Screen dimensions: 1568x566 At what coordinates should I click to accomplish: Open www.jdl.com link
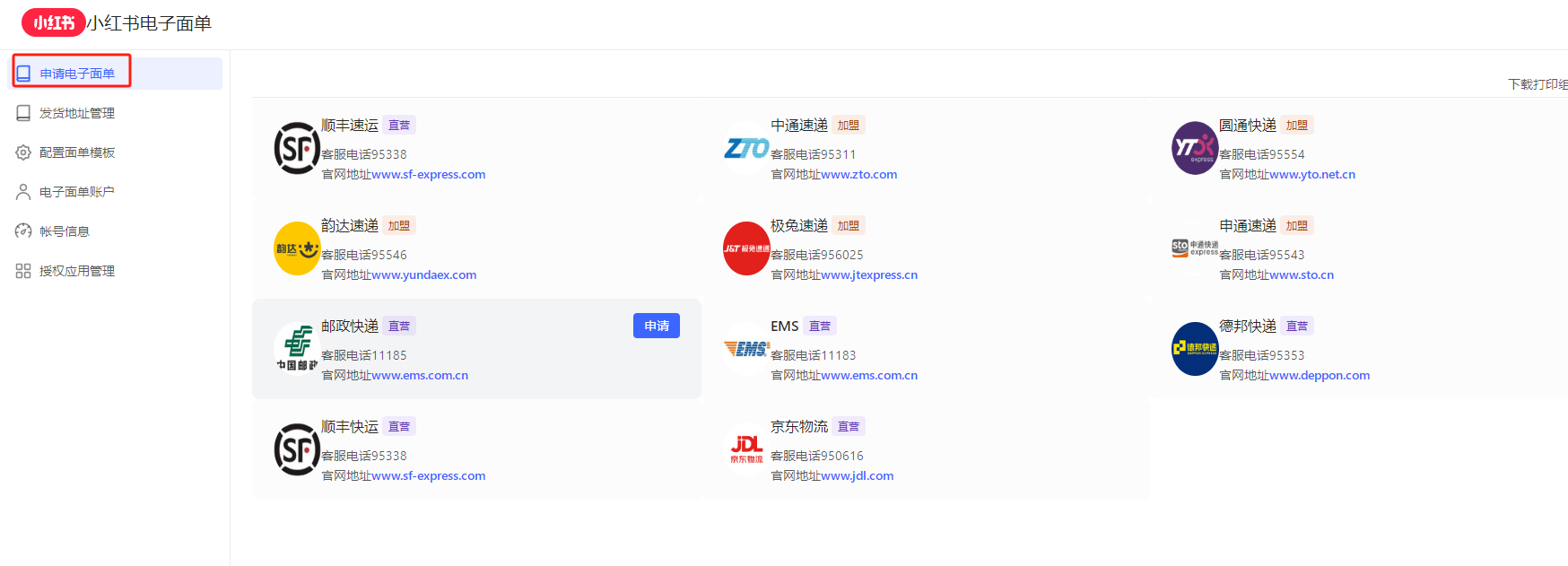point(858,475)
